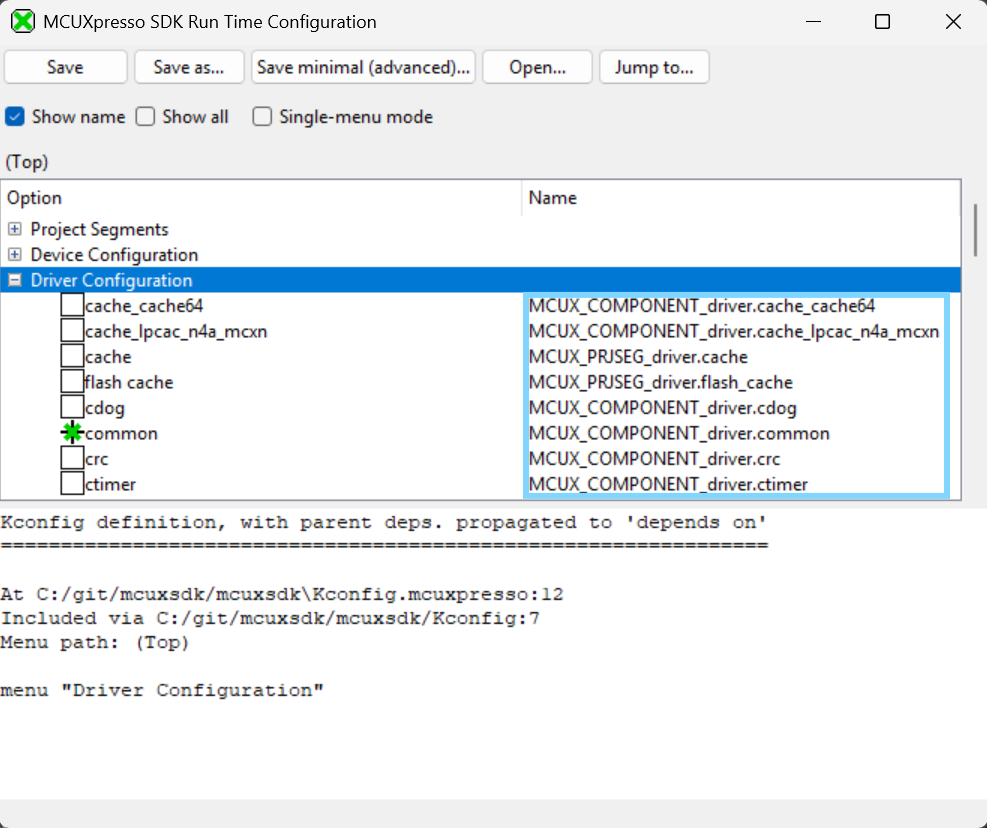Check the ctimer option
987x828 pixels.
point(71,483)
